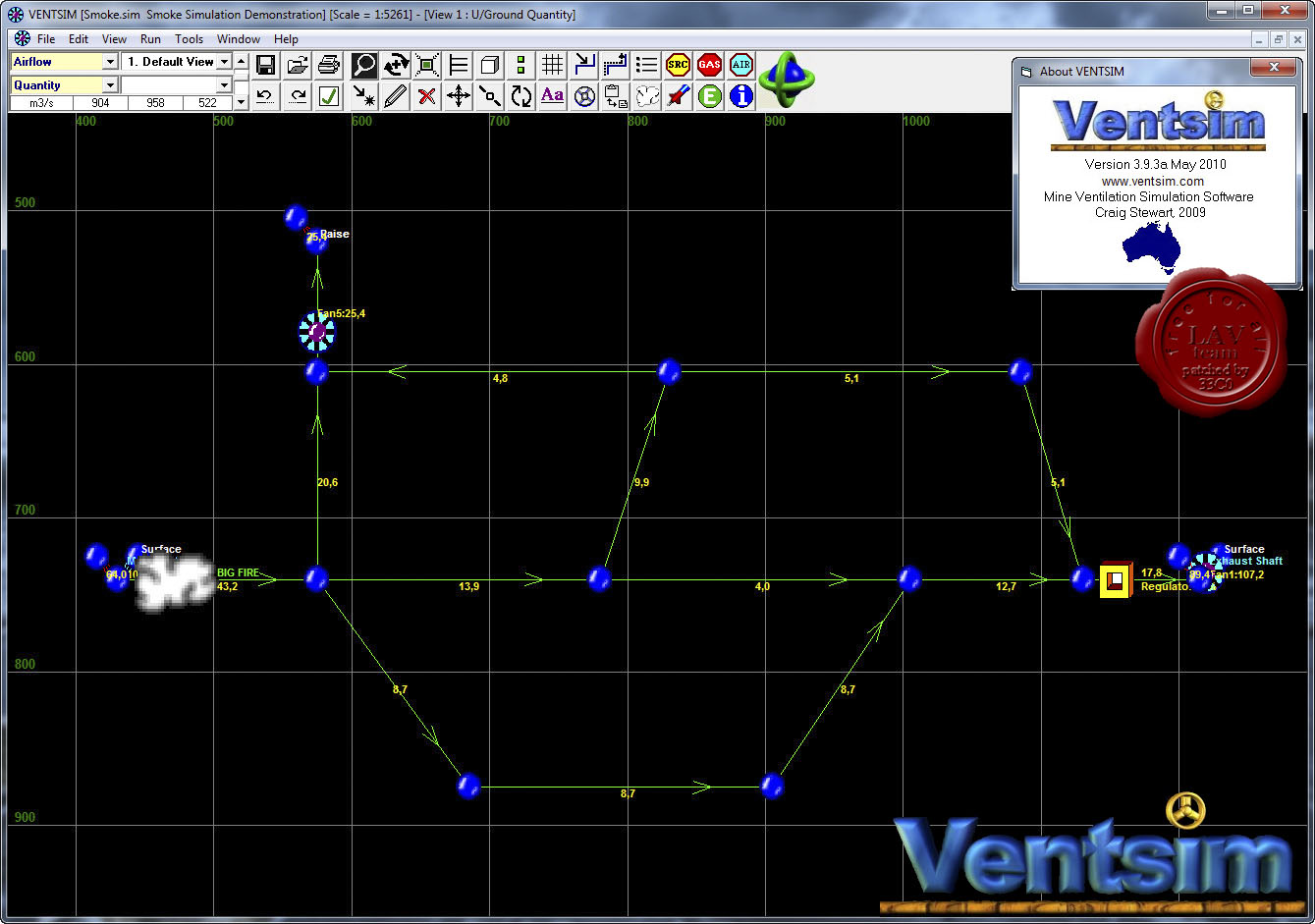This screenshot has height=924, width=1315.
Task: Select the pointer select tool
Action: 364,96
